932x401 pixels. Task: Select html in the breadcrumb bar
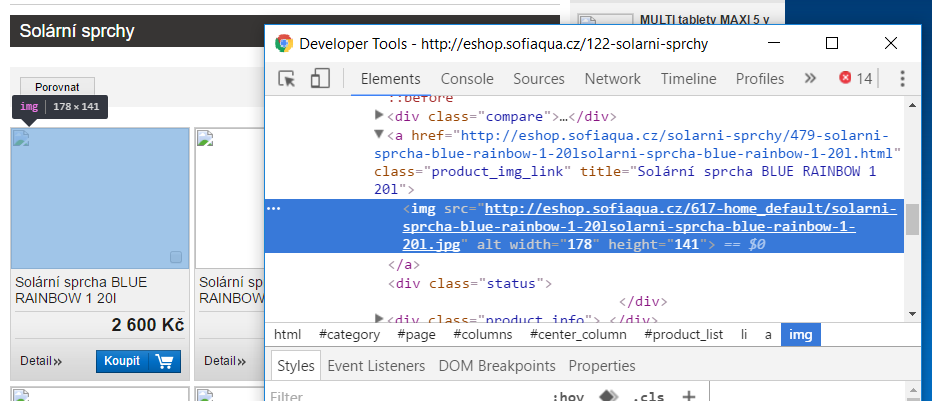point(288,334)
